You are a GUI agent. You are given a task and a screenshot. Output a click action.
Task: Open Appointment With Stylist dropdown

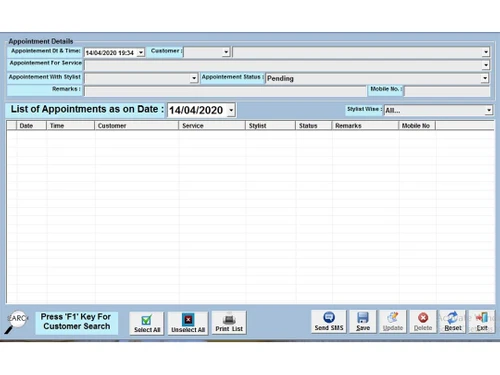[x=194, y=78]
